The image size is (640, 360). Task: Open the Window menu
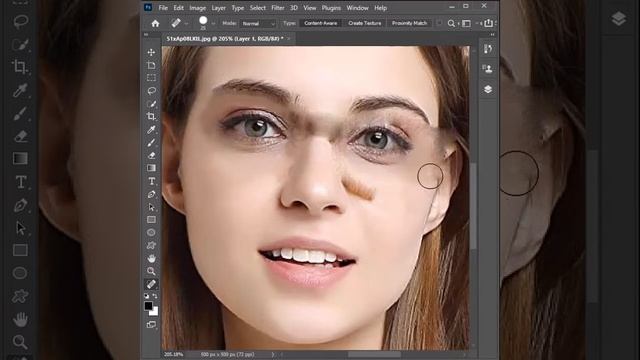358,8
